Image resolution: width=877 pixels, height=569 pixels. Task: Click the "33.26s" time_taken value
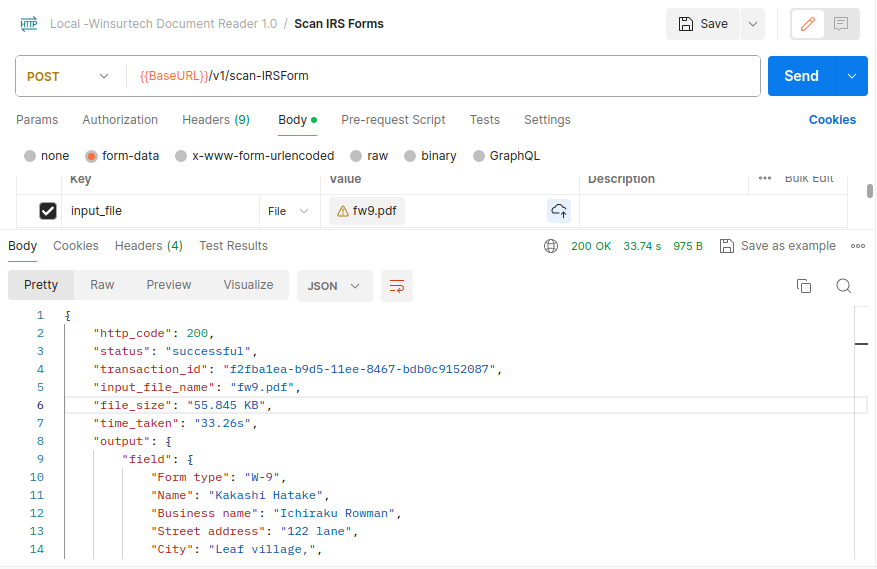(222, 424)
